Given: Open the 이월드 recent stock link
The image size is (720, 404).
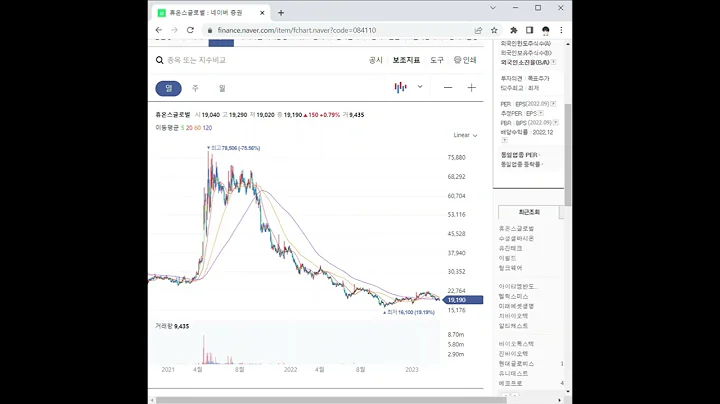Looking at the screenshot, I should point(507,258).
